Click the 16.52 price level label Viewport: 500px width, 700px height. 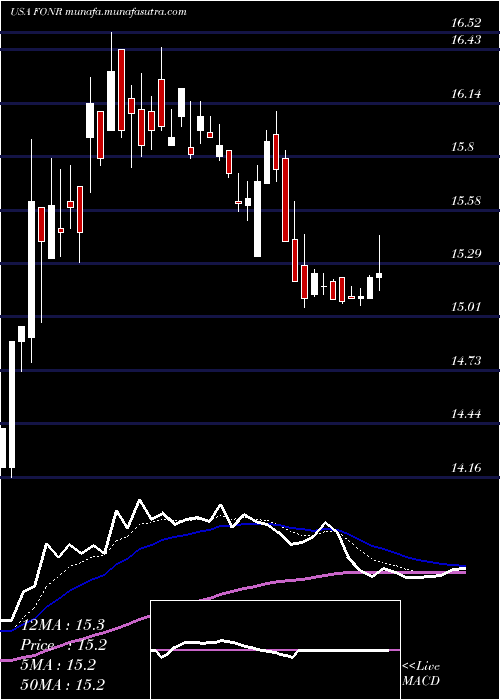pyautogui.click(x=466, y=22)
